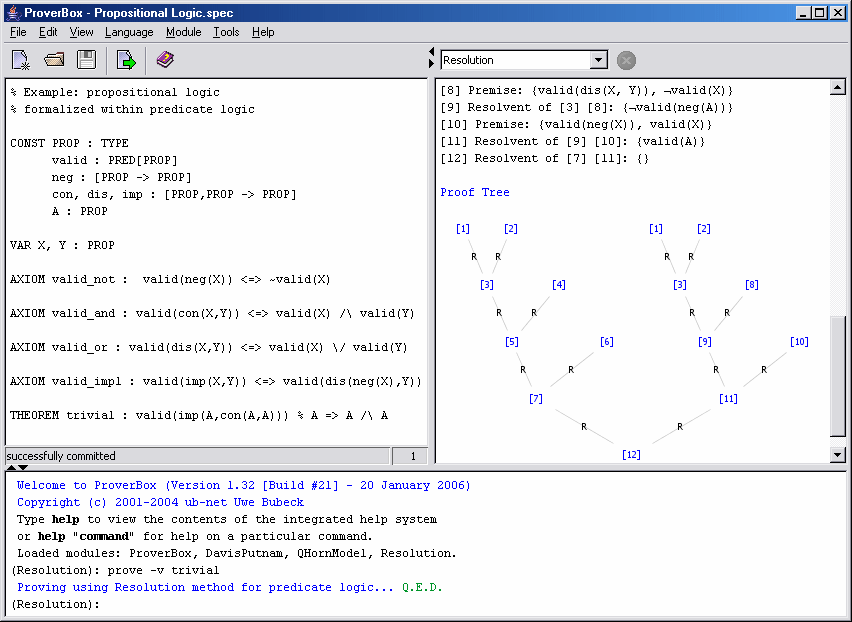852x622 pixels.
Task: Minimize the ProverBox window
Action: point(804,12)
